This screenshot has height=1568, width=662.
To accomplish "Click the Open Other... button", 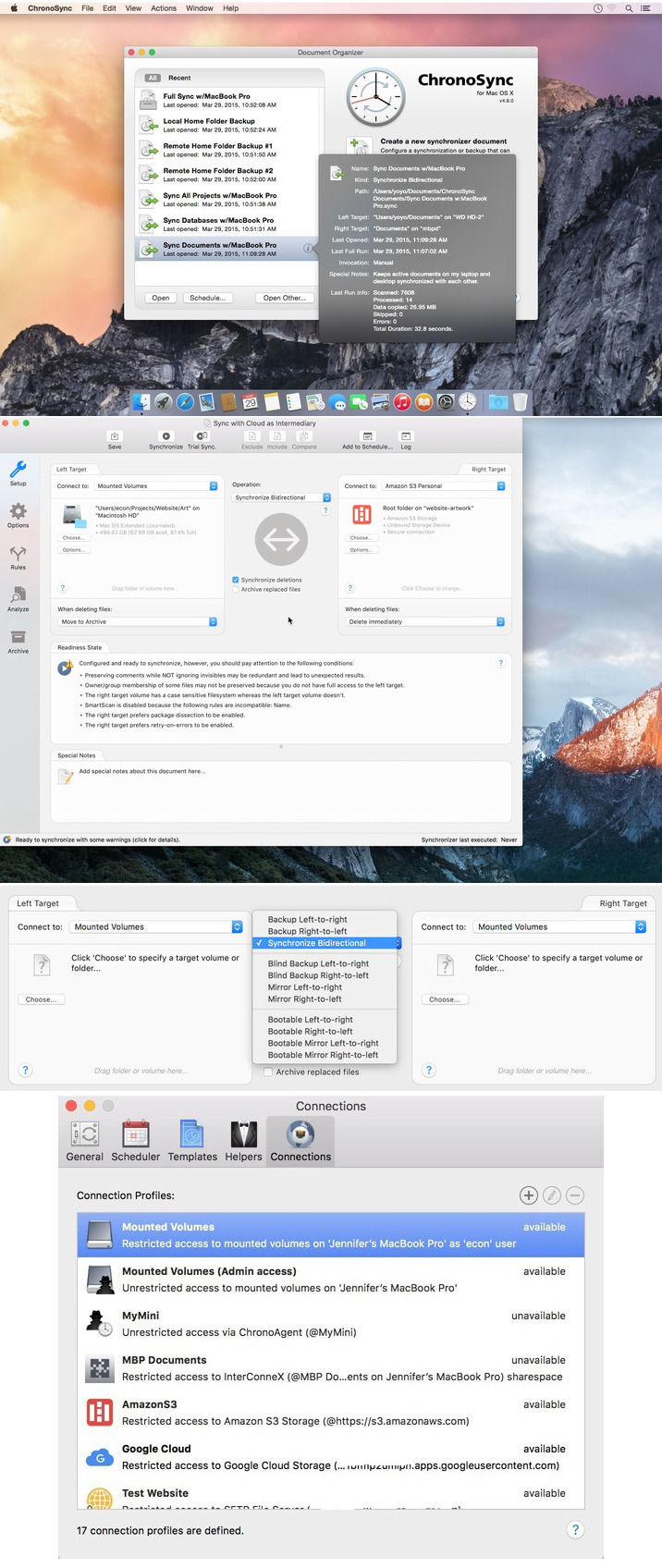I will pyautogui.click(x=284, y=298).
